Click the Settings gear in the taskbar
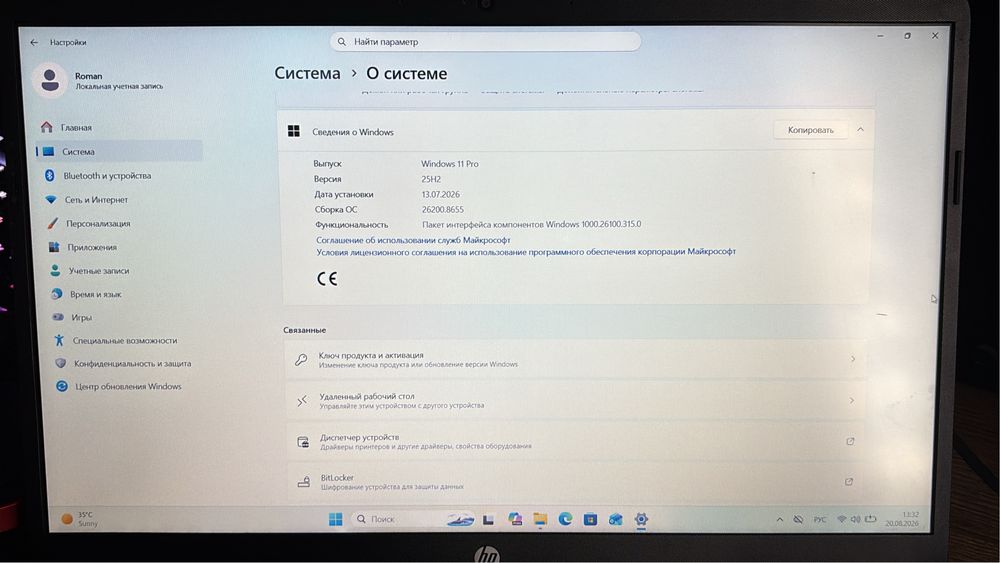 tap(641, 519)
